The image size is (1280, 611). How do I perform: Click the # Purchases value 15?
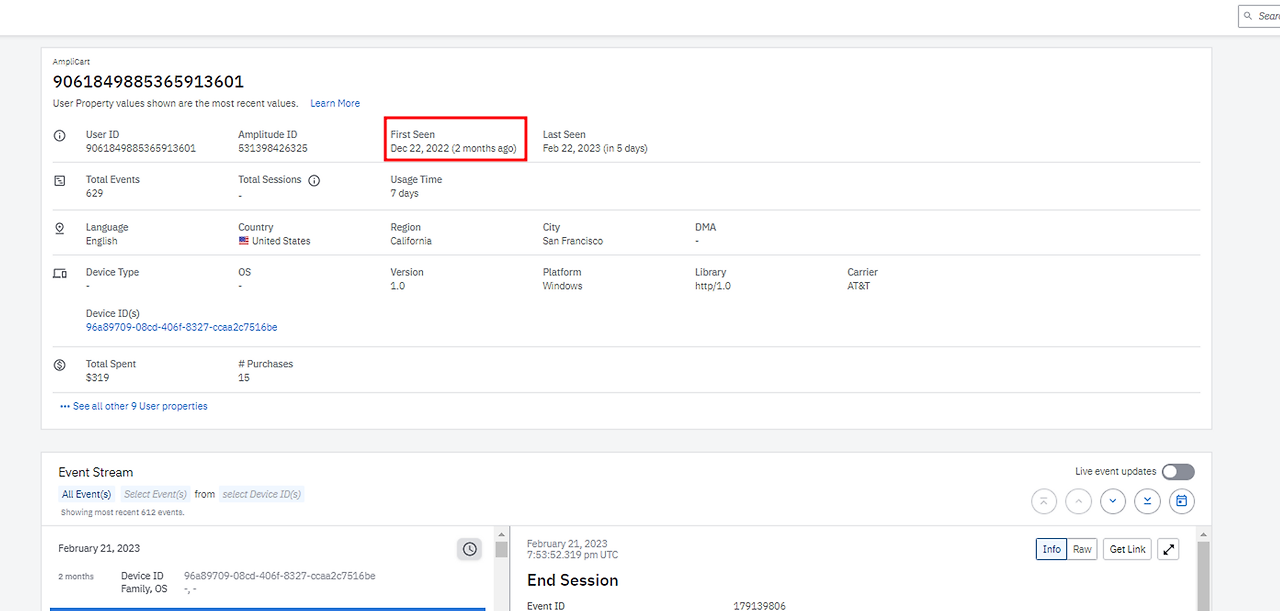pyautogui.click(x=244, y=378)
